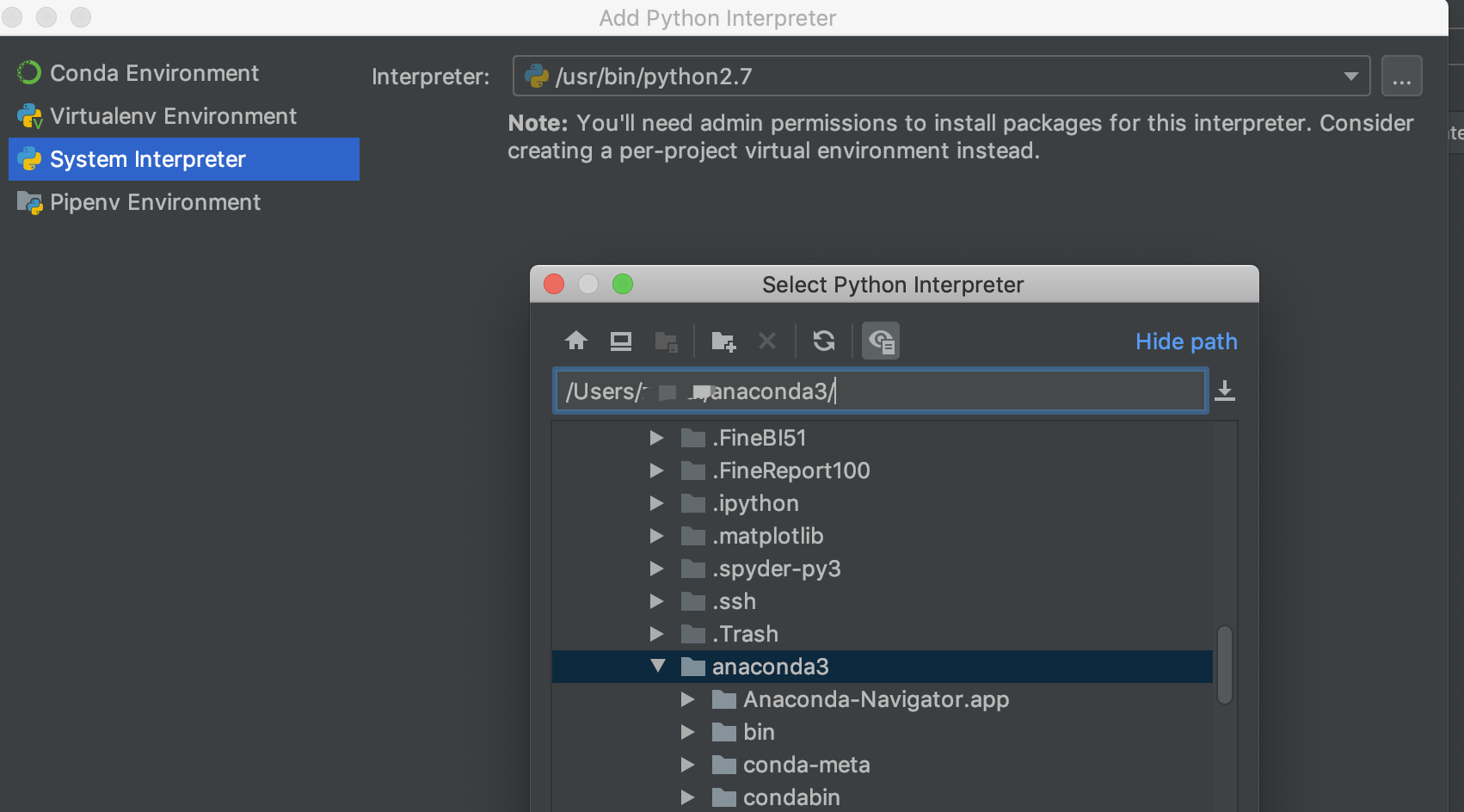
Task: Click the Virtualenv Python icon
Action: tap(29, 116)
